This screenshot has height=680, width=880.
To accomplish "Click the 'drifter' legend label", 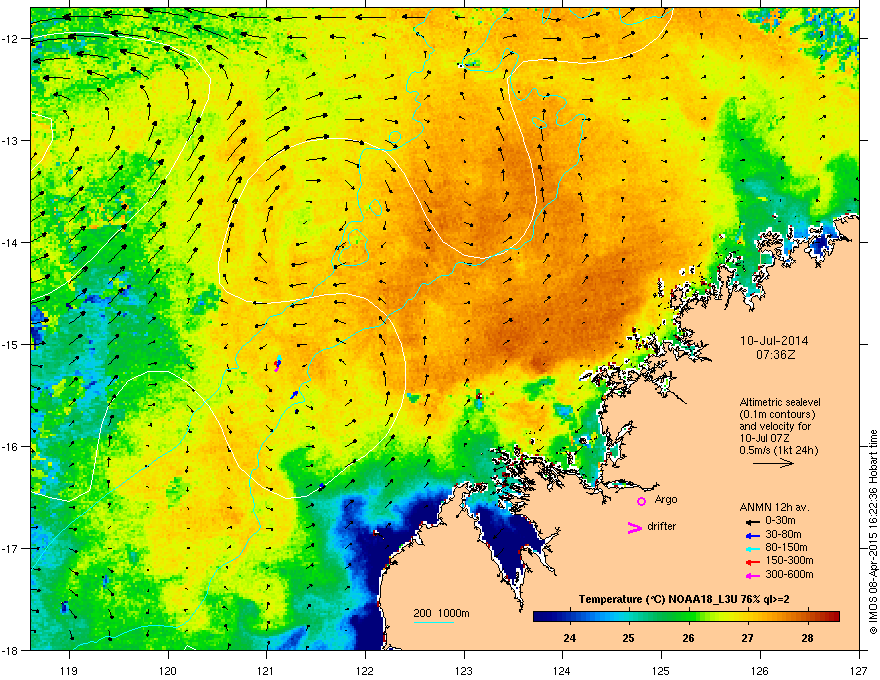I will pos(662,526).
